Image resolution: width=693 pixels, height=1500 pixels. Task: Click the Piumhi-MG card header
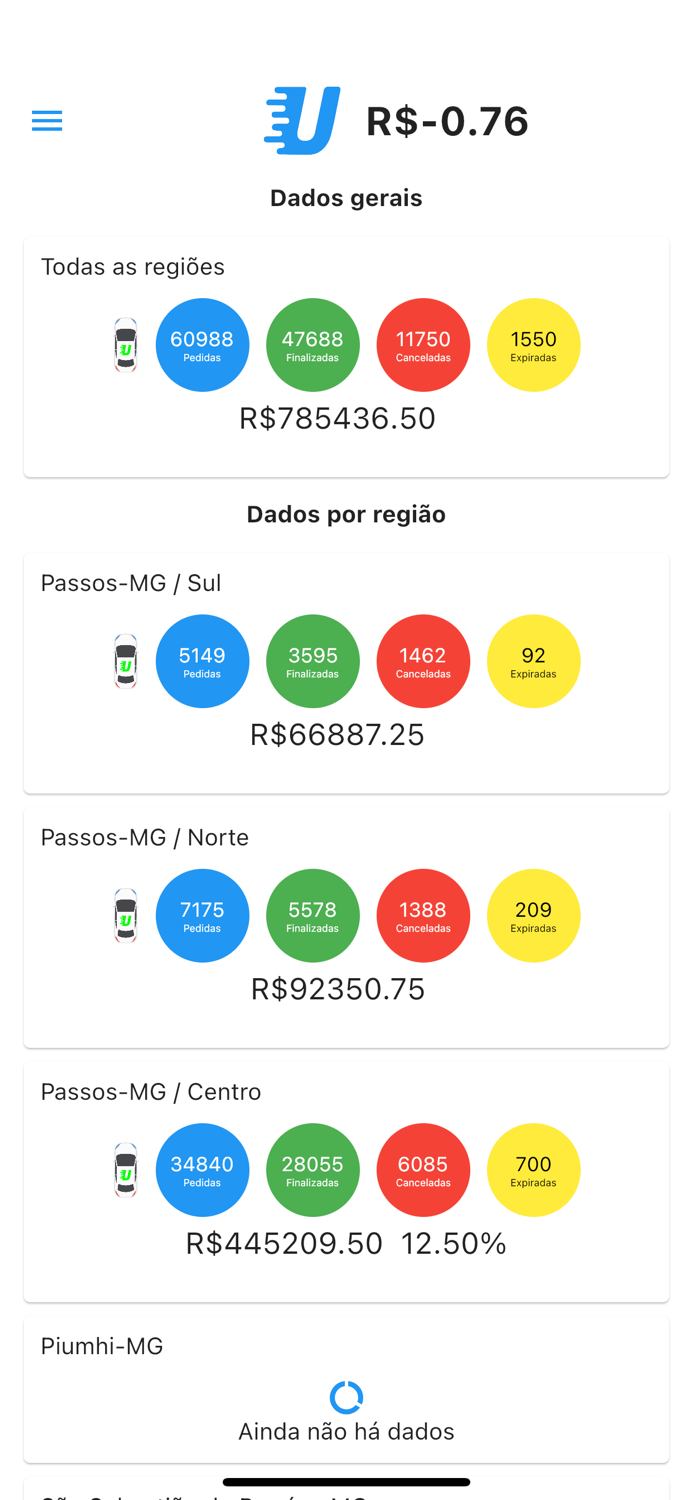point(101,1346)
